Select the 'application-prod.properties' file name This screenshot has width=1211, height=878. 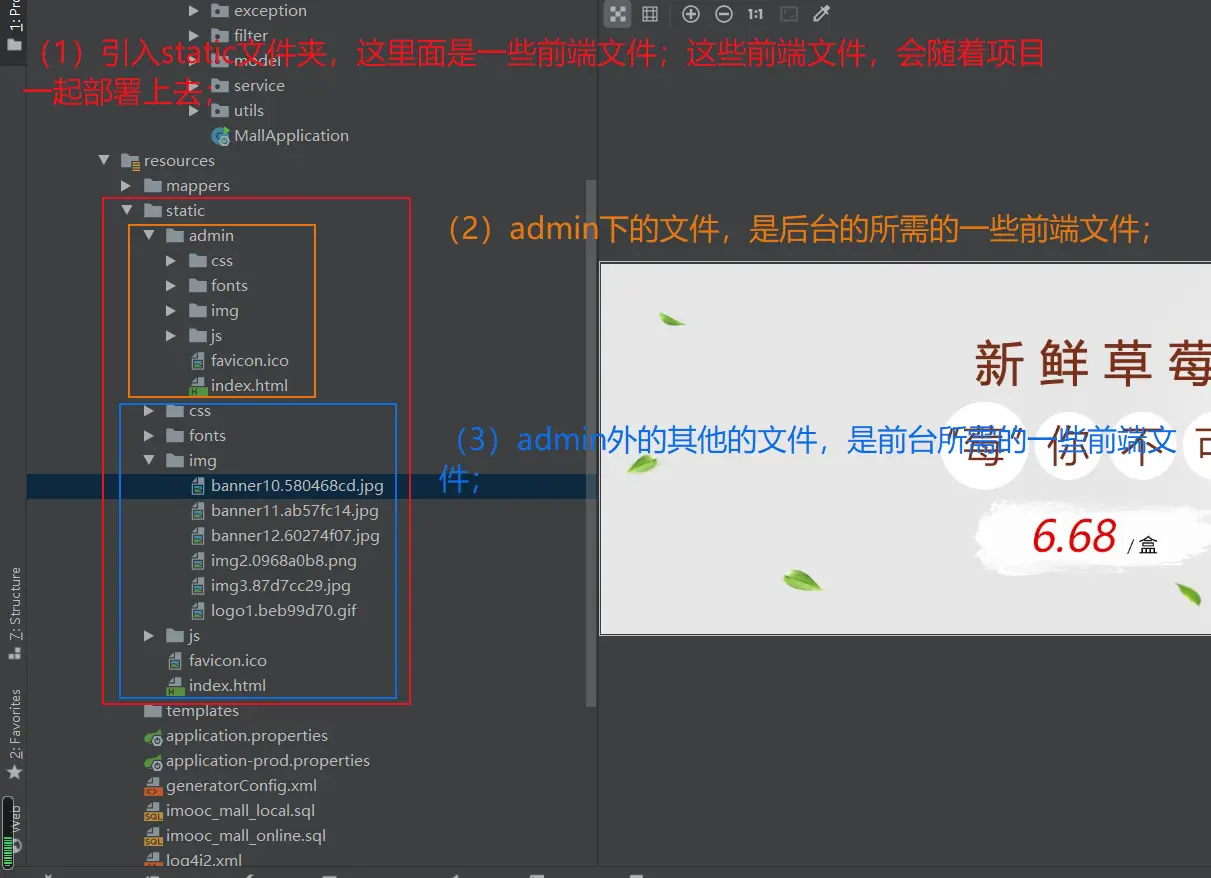pyautogui.click(x=268, y=761)
